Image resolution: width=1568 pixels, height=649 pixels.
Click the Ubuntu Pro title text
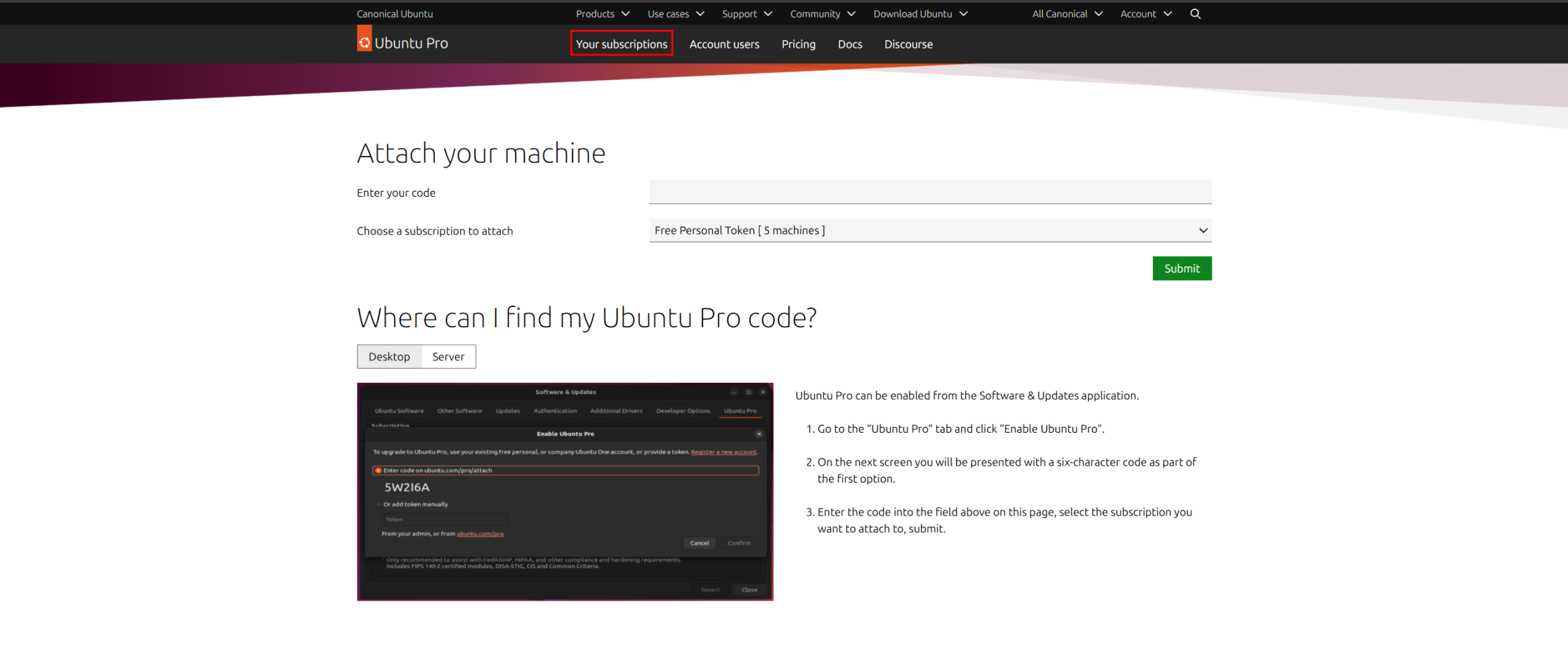tap(411, 44)
